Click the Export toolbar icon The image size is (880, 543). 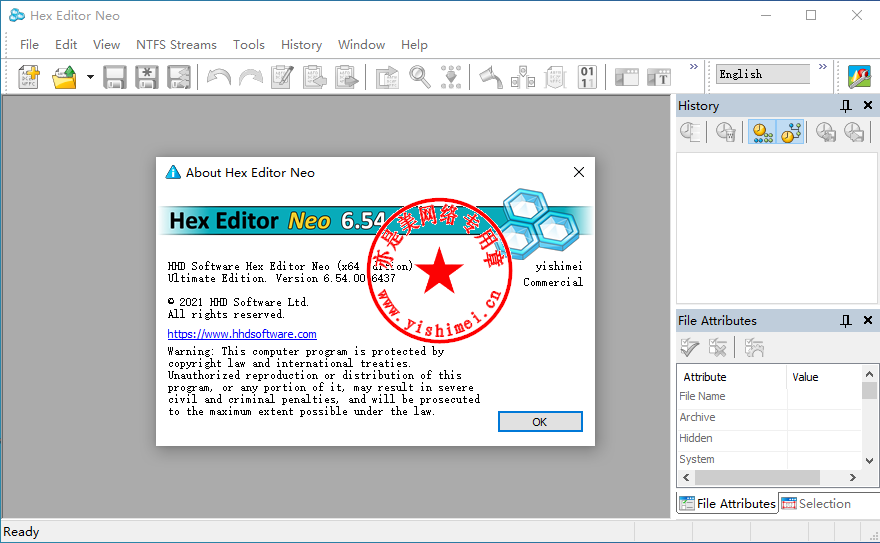coord(387,77)
